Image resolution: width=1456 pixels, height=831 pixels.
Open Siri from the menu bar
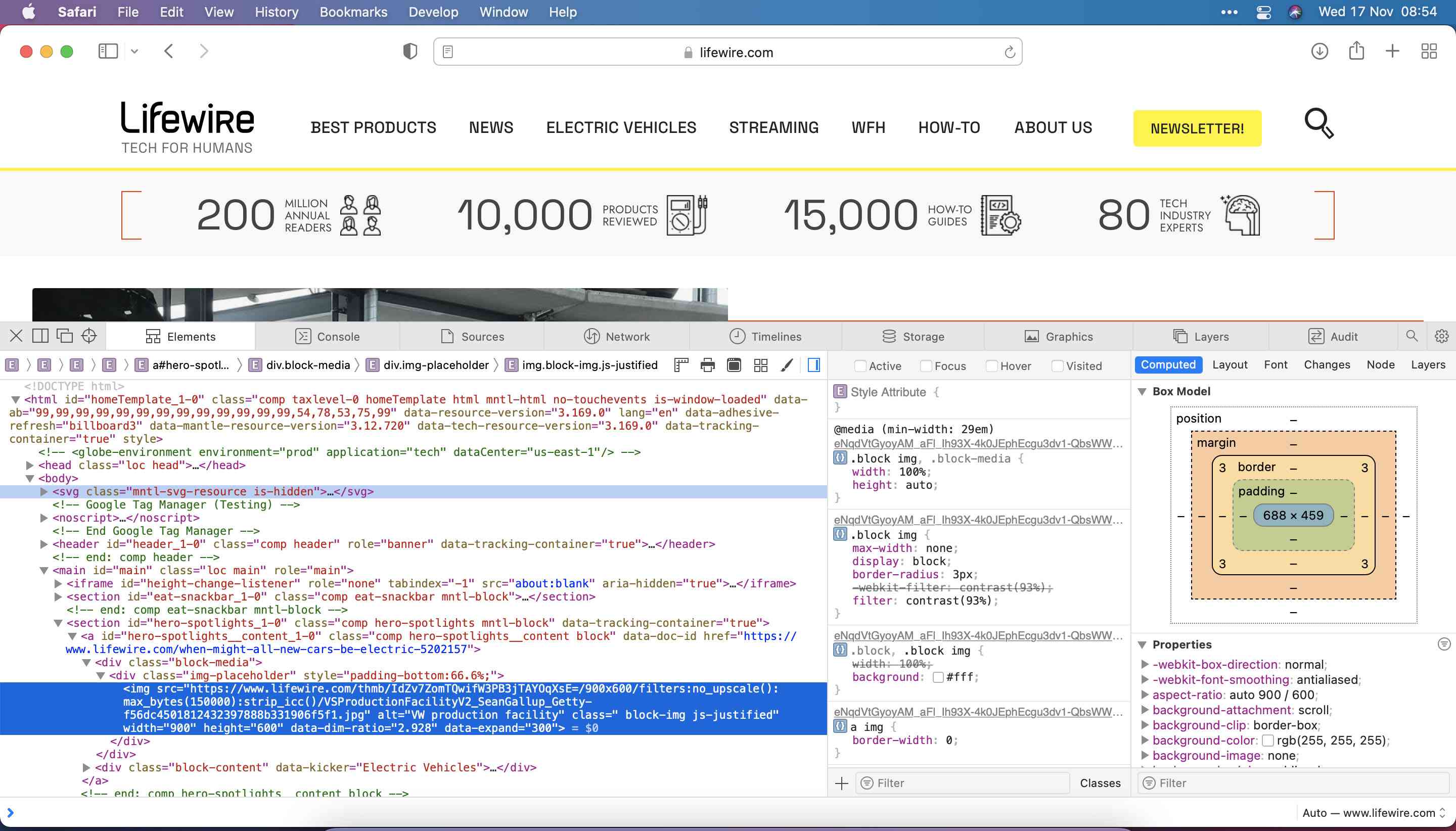tap(1295, 12)
